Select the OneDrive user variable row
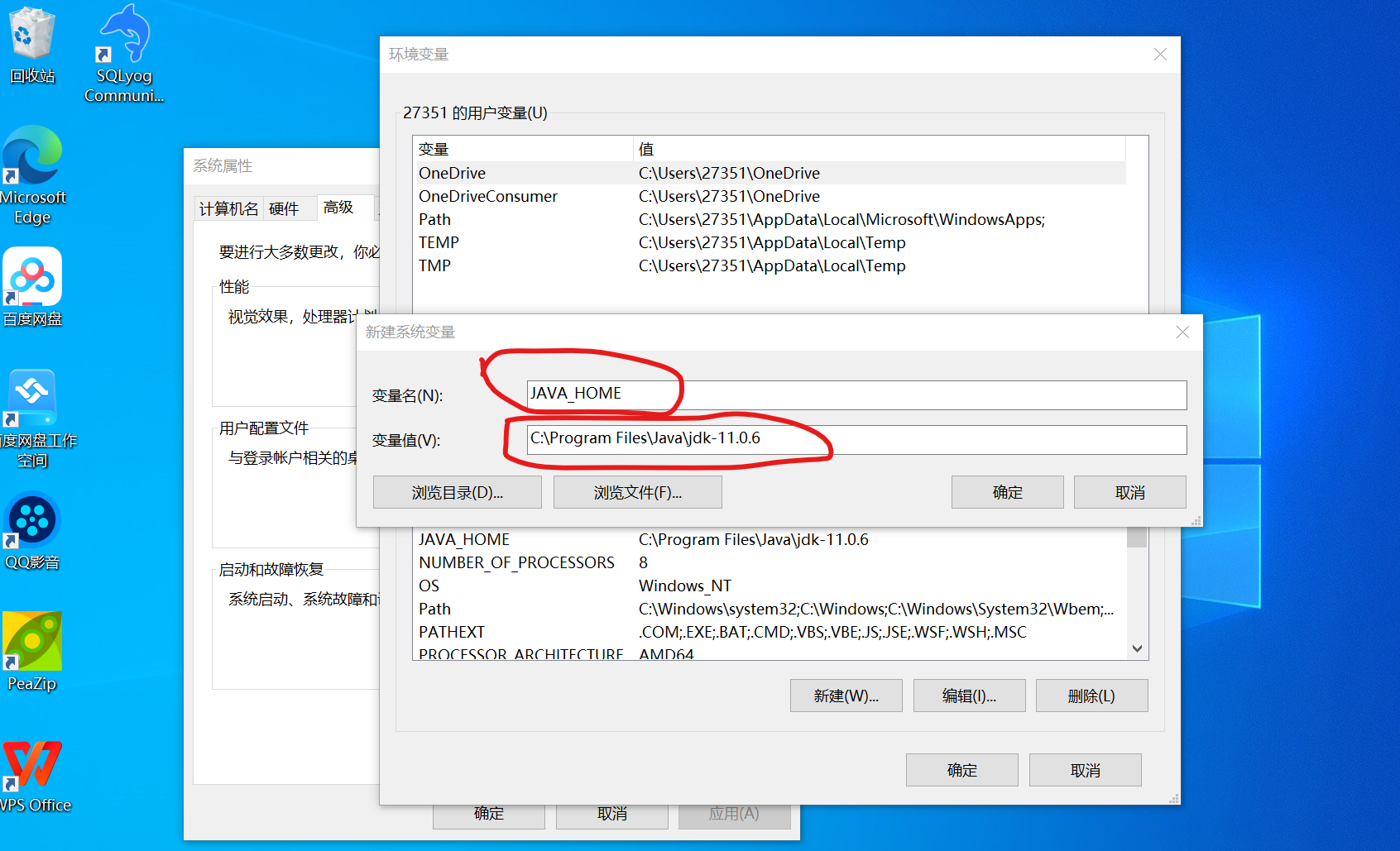 tap(770, 173)
